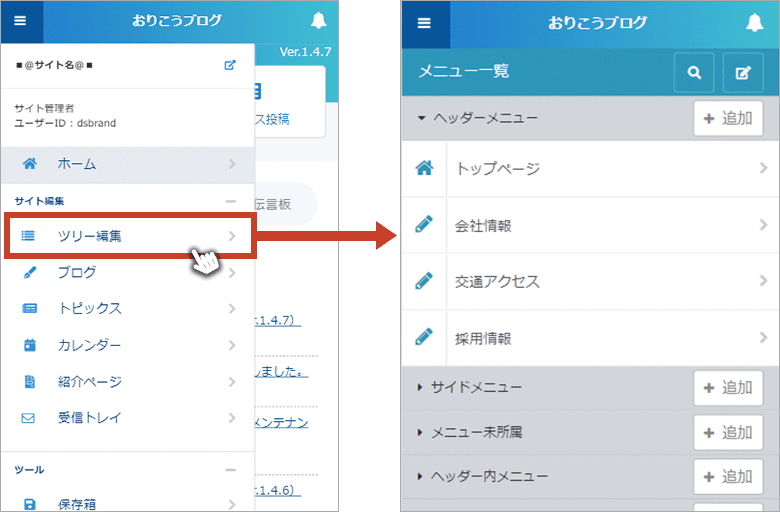Collapse the ツール section with minus sign
780x512 pixels.
pyautogui.click(x=230, y=469)
